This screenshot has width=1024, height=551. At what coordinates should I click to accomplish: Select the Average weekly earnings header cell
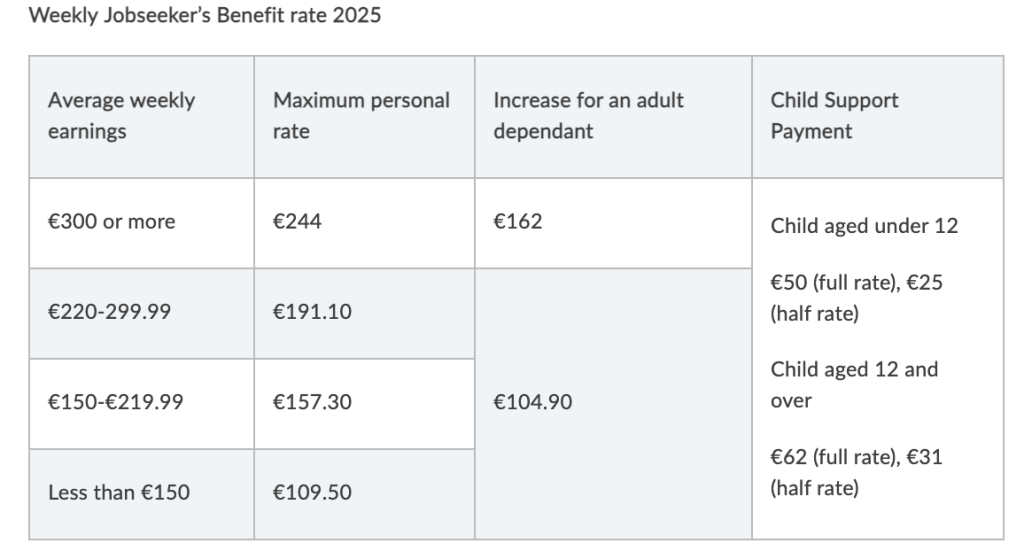[142, 117]
